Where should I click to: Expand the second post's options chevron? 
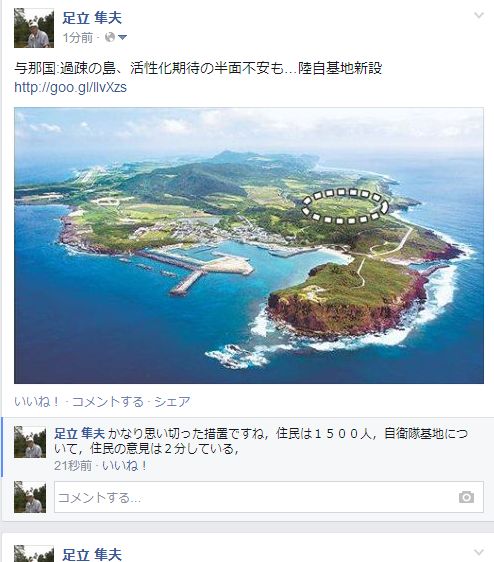tap(479, 552)
